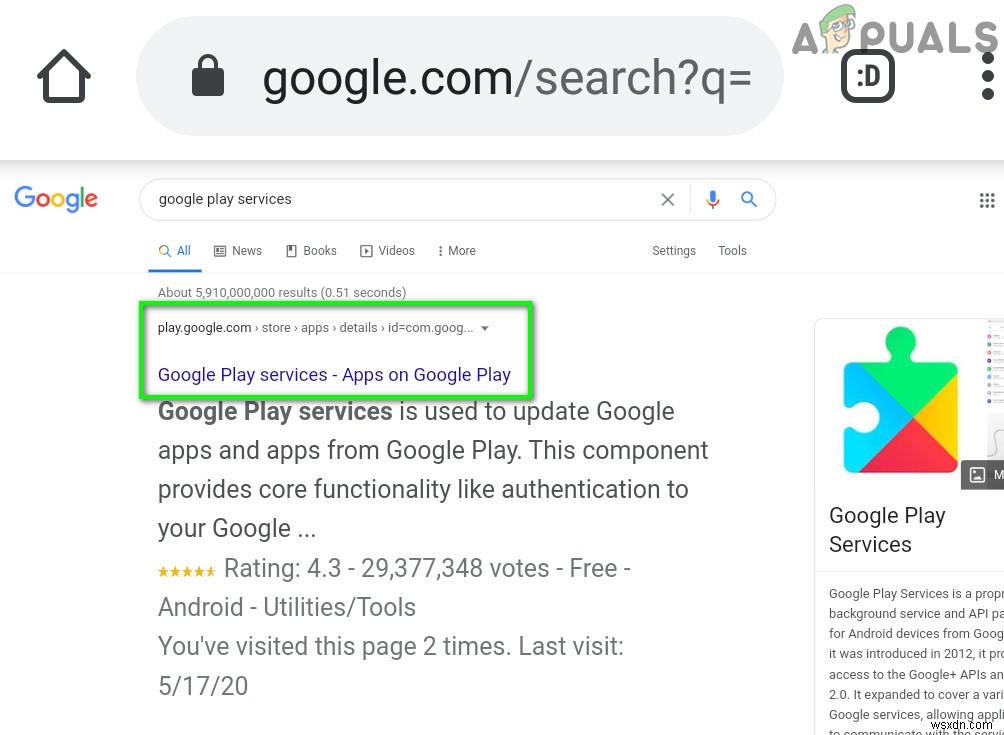This screenshot has width=1004, height=735.
Task: Open the Google Play services result link
Action: point(335,374)
